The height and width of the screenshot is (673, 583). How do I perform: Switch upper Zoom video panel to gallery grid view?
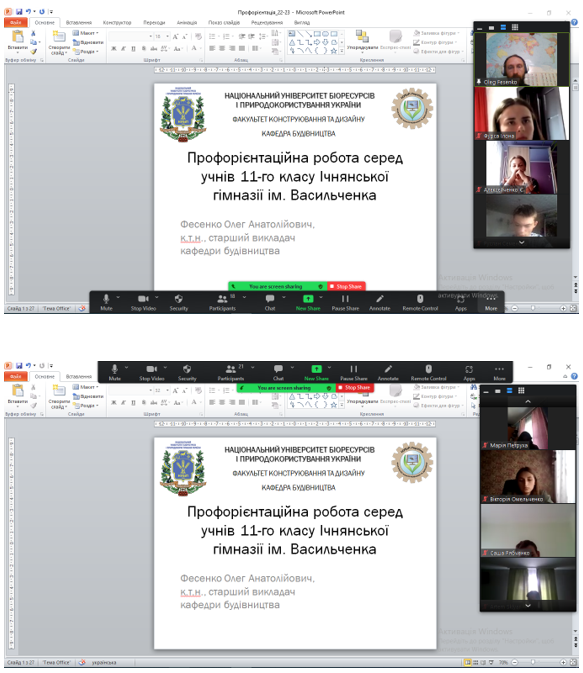(x=515, y=27)
